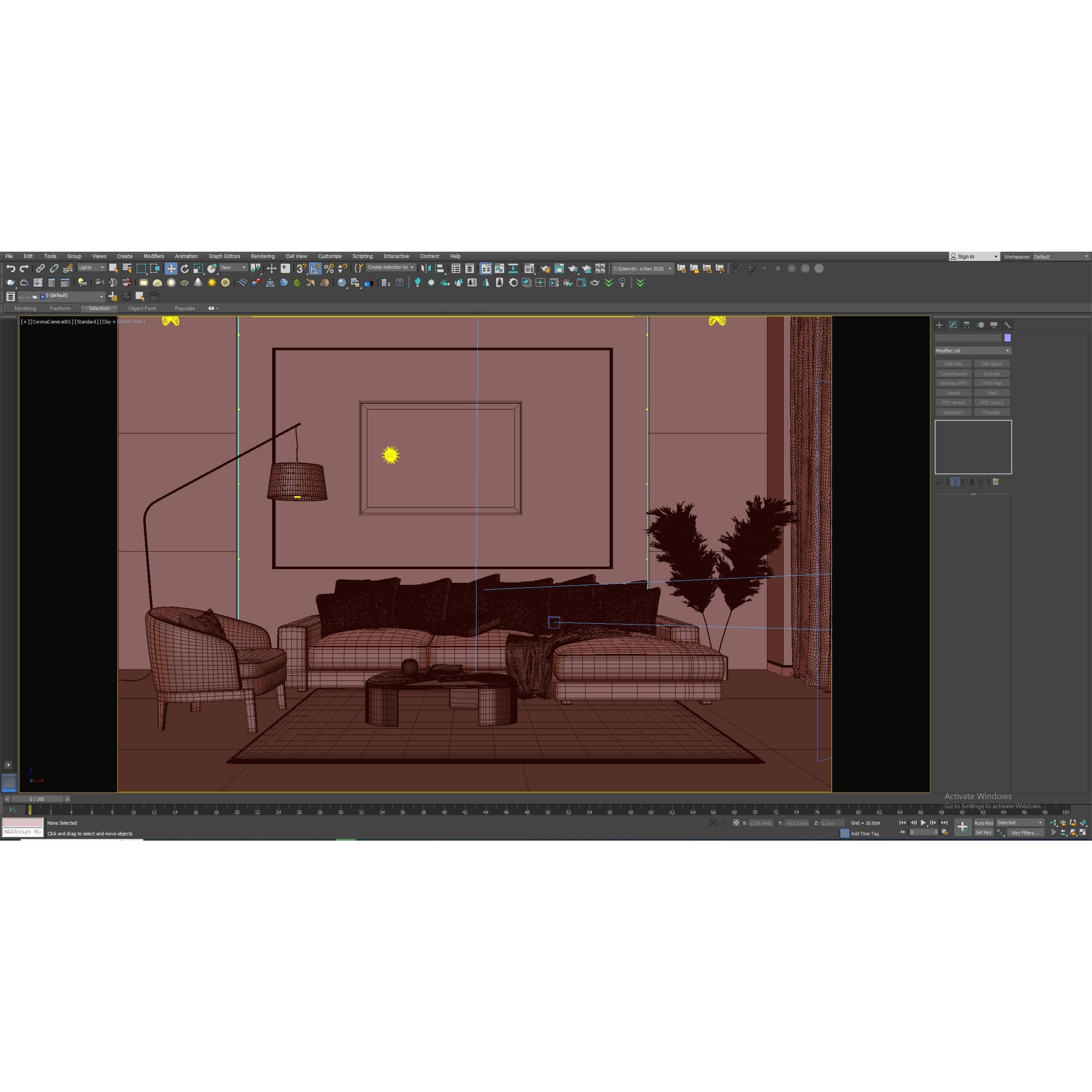Enable the Auto Key animation toggle
The height and width of the screenshot is (1092, 1092).
tap(983, 823)
